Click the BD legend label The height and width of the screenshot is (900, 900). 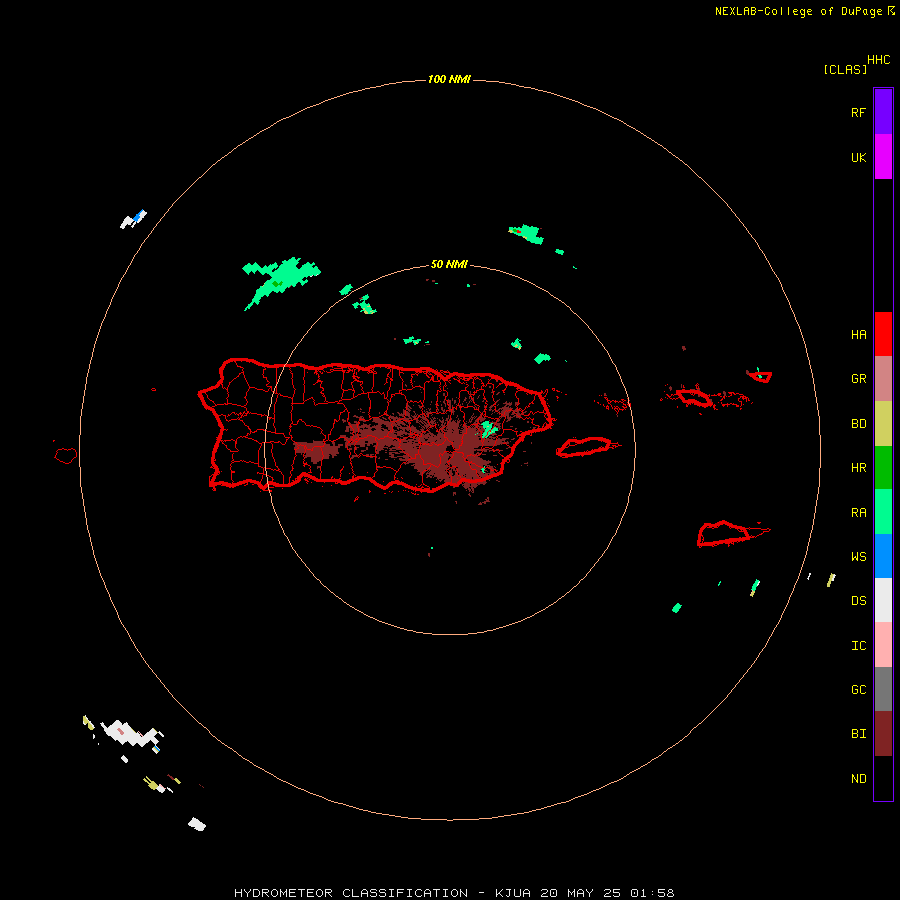tap(858, 424)
